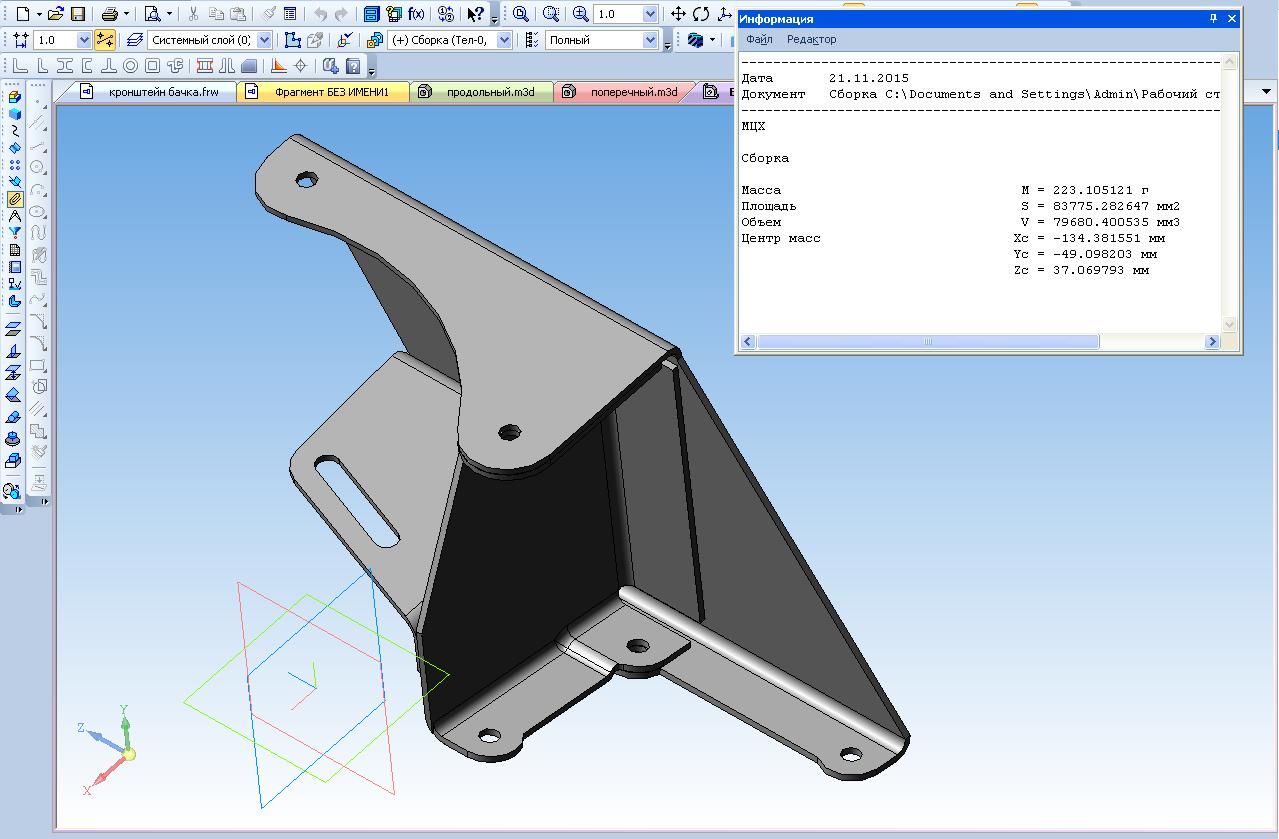Click the context help arrow-question icon
The height and width of the screenshot is (839, 1279).
(x=476, y=14)
